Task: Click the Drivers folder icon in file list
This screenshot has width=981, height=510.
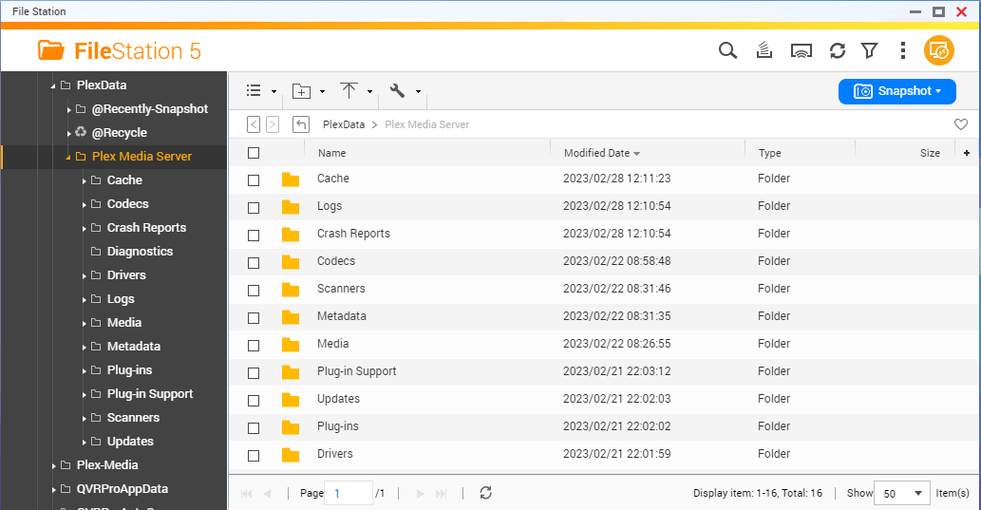Action: (x=290, y=455)
